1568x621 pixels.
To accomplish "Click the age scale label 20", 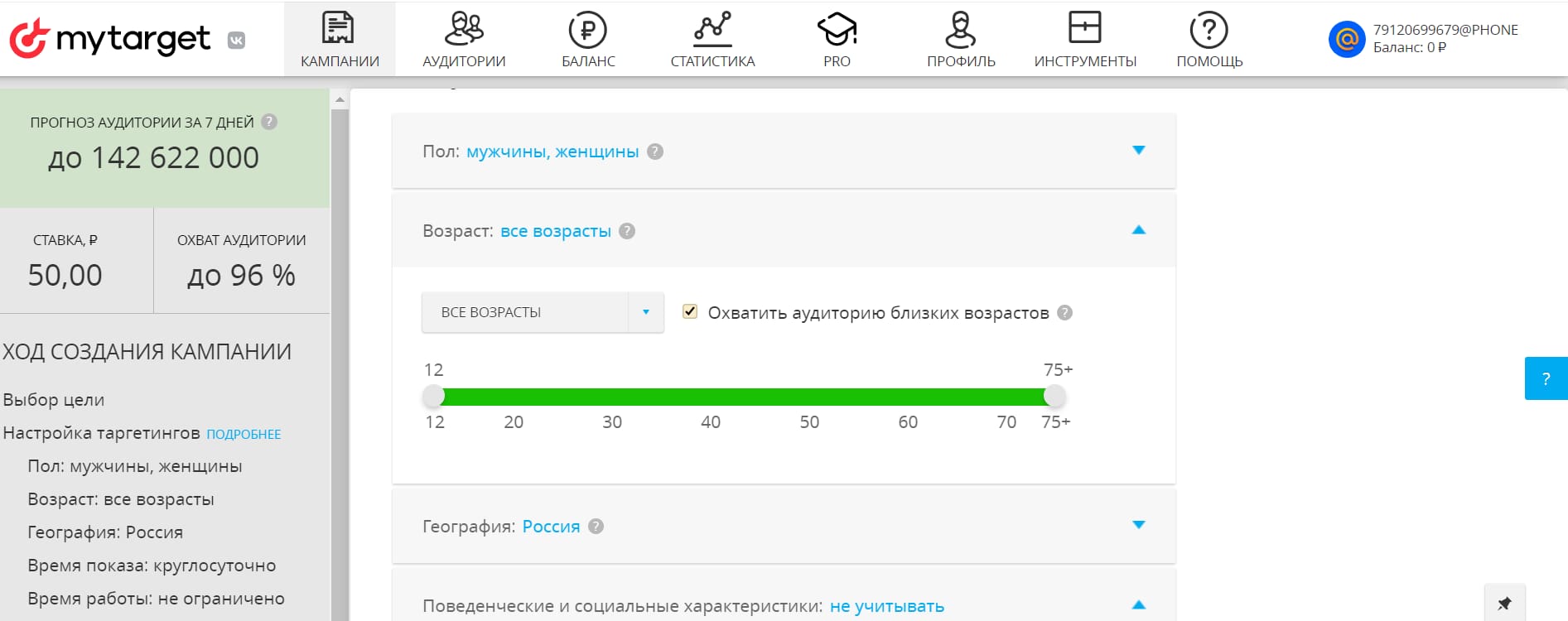I will pyautogui.click(x=514, y=422).
